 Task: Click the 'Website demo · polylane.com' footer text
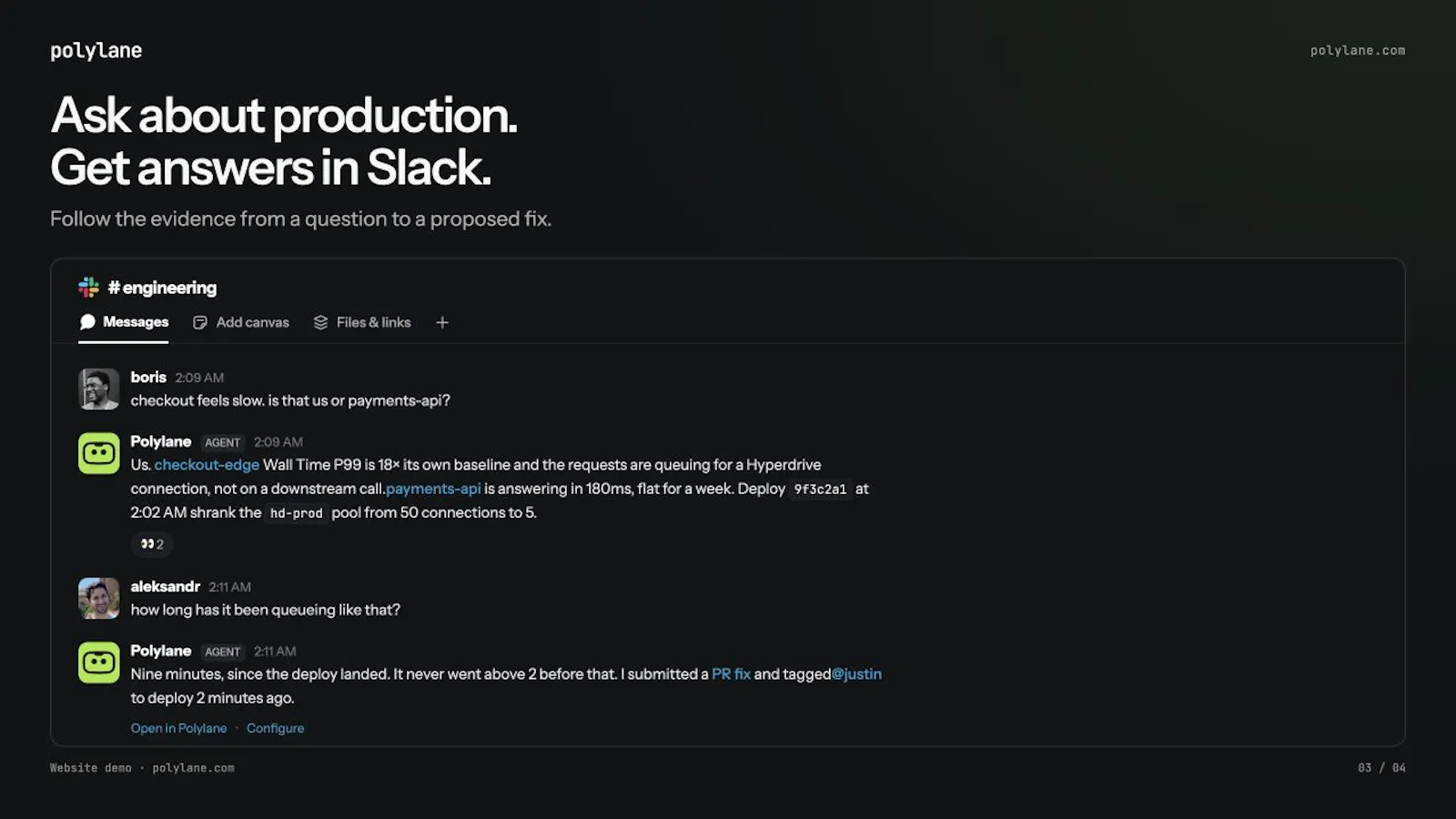[x=142, y=768]
